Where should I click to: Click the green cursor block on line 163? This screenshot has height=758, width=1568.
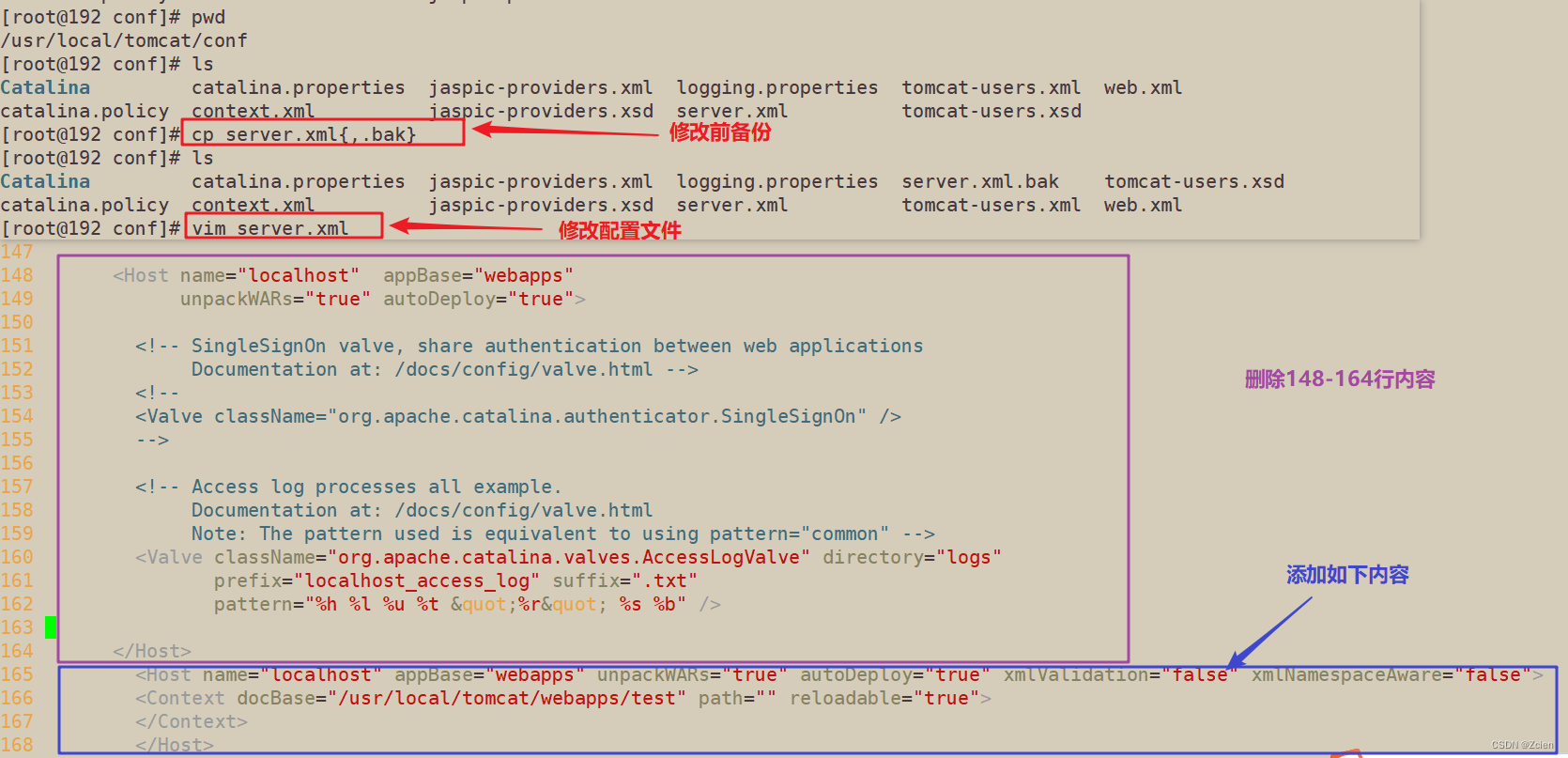(x=51, y=627)
